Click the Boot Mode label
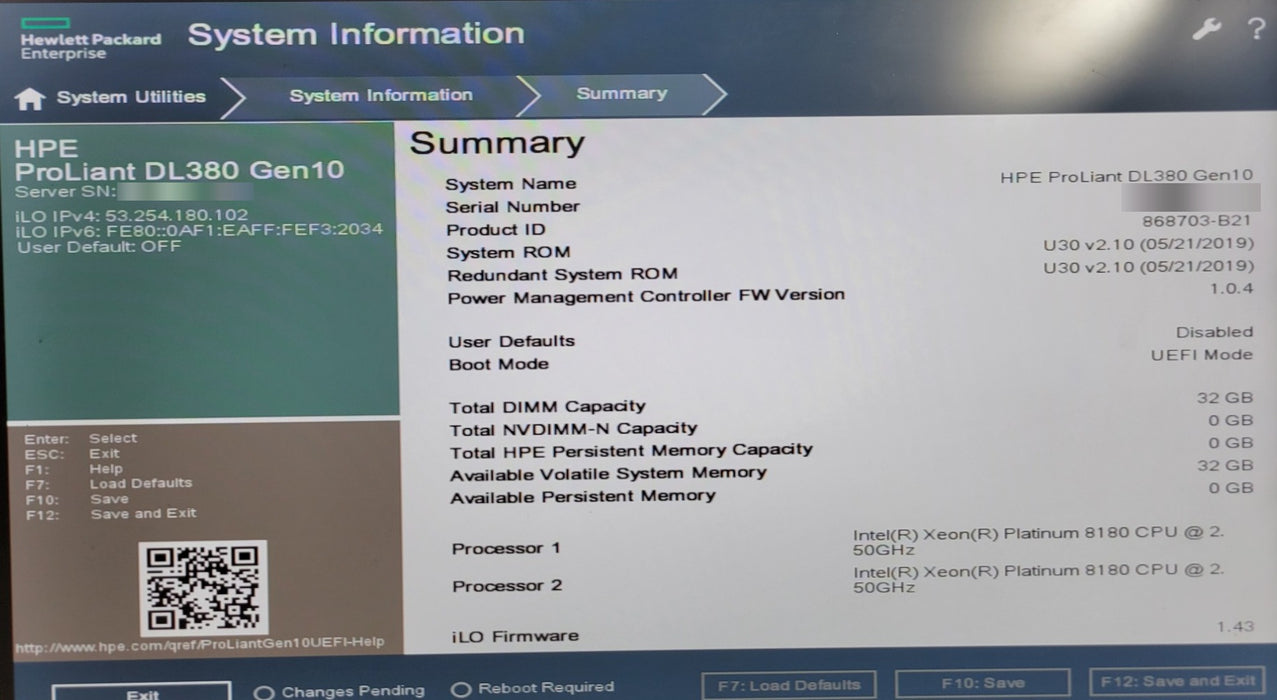The image size is (1277, 700). click(498, 365)
